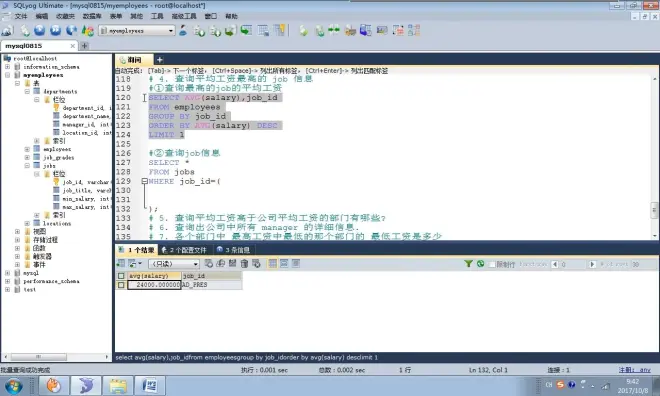Click the delete row trash icon

[x=244, y=264]
